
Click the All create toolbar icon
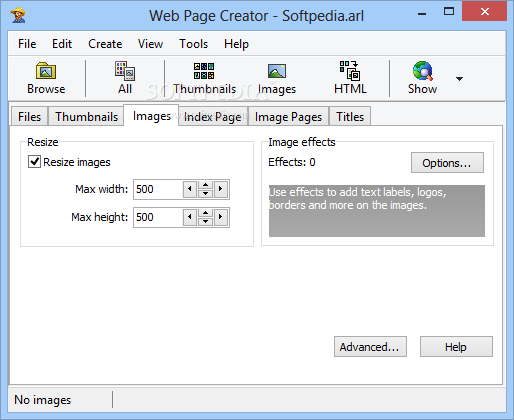(125, 71)
